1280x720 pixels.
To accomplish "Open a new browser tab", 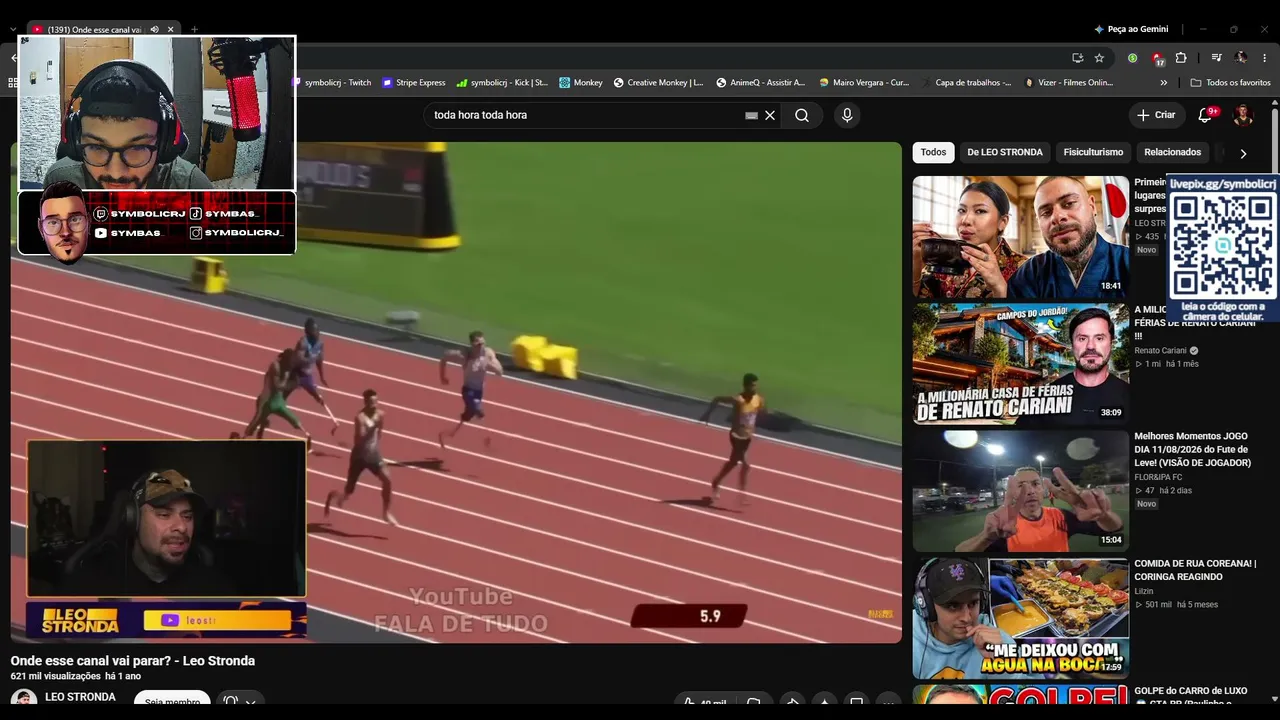I will point(194,30).
